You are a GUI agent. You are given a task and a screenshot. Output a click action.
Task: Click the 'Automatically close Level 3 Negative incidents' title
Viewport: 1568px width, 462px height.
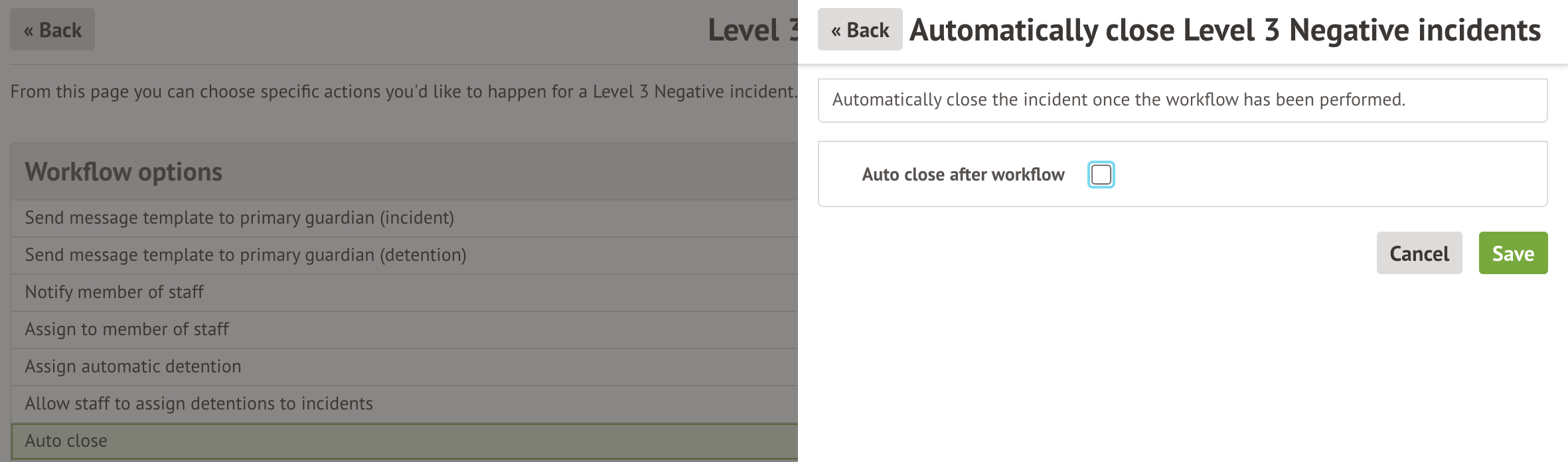click(1225, 31)
